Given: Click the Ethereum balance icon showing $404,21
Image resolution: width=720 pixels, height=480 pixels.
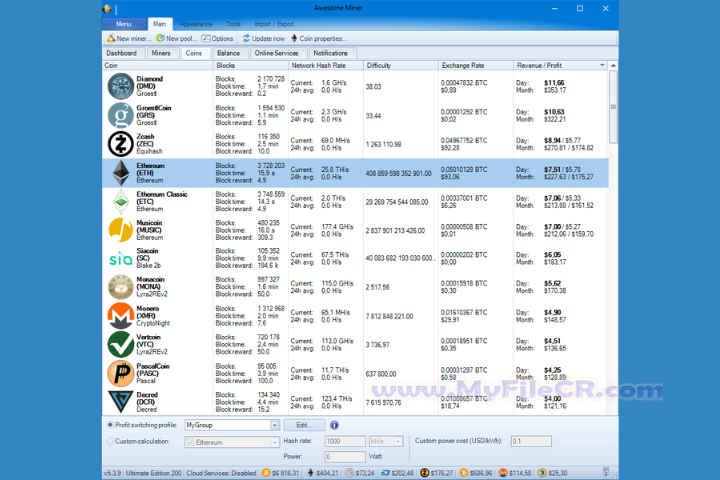Looking at the screenshot, I should pyautogui.click(x=310, y=473).
